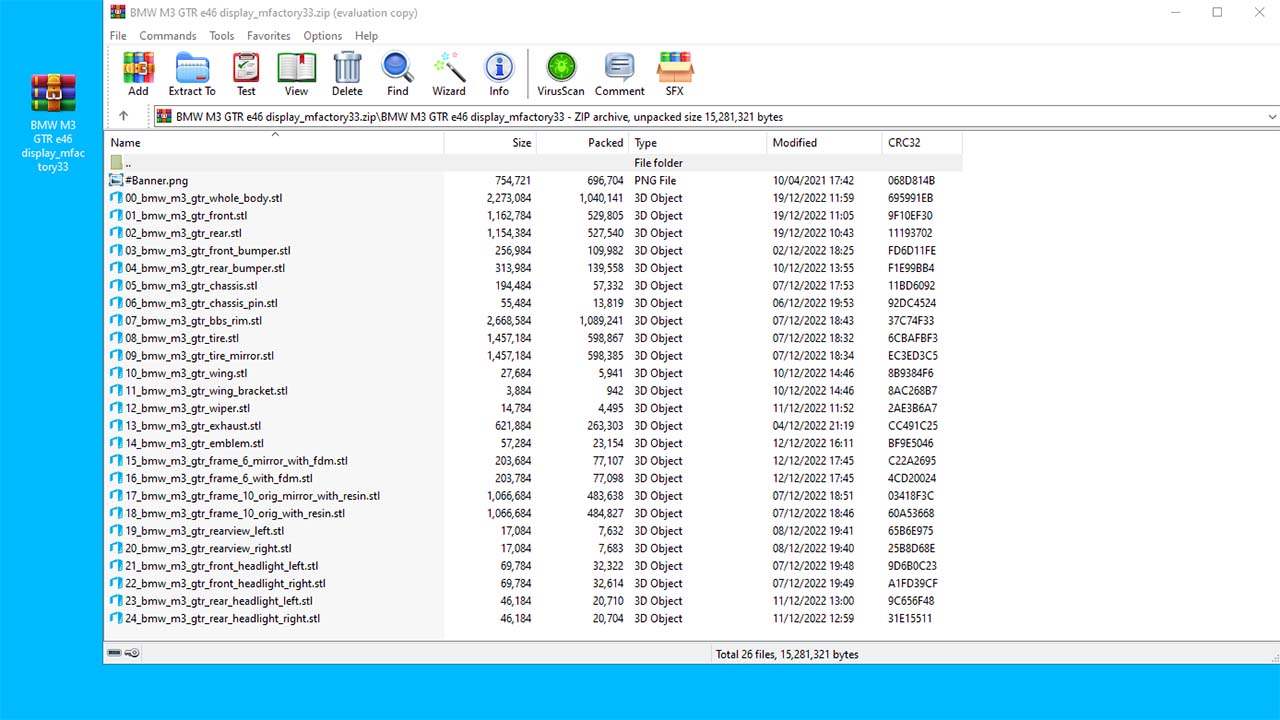Click the status bar total files text
Viewport: 1280px width, 720px height.
(x=787, y=654)
